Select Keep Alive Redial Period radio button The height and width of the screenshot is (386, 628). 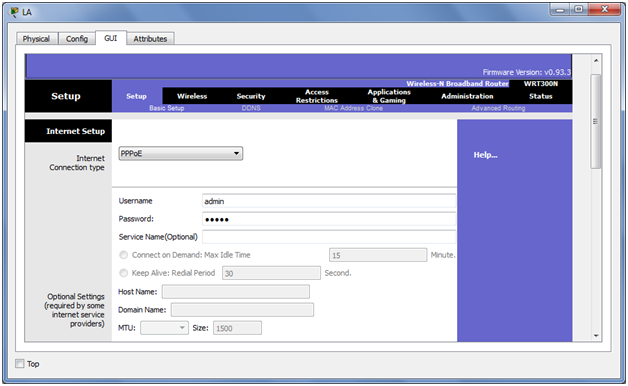pos(123,273)
